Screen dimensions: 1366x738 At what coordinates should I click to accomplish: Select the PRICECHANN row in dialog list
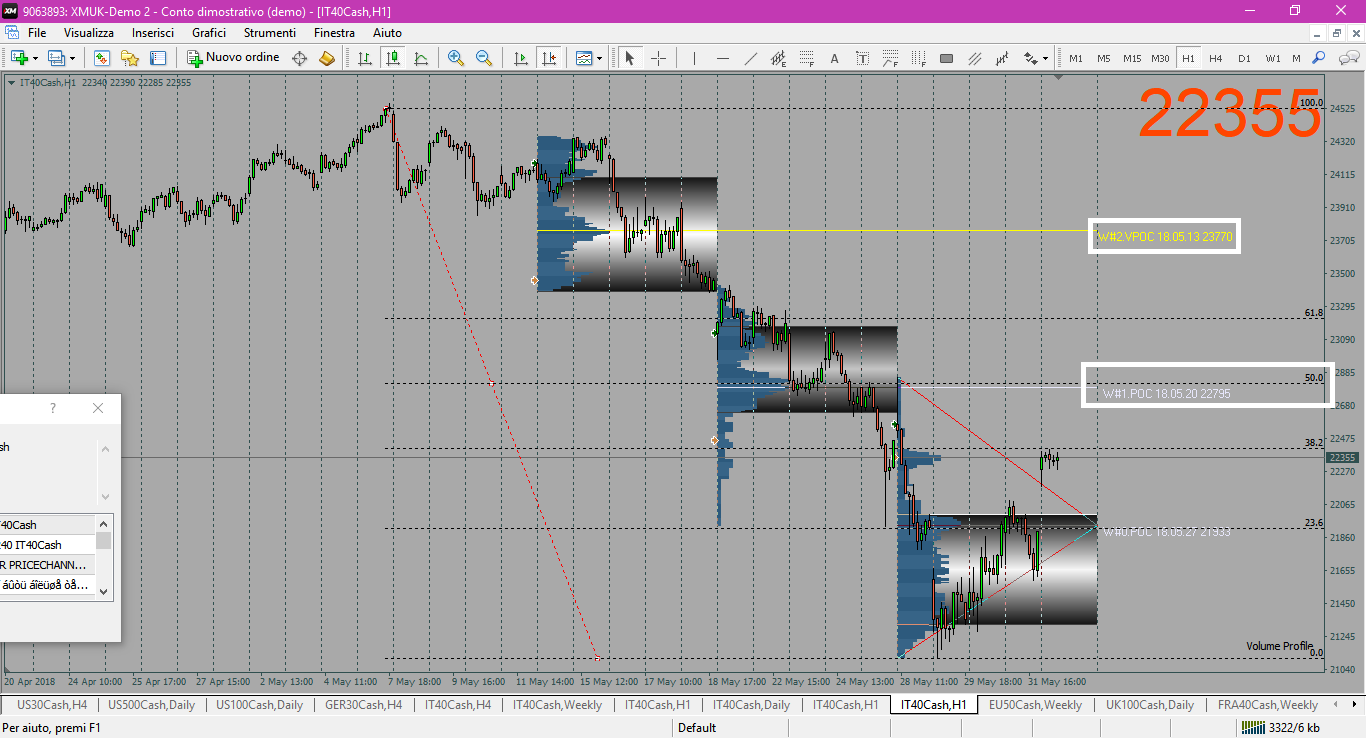pos(48,565)
